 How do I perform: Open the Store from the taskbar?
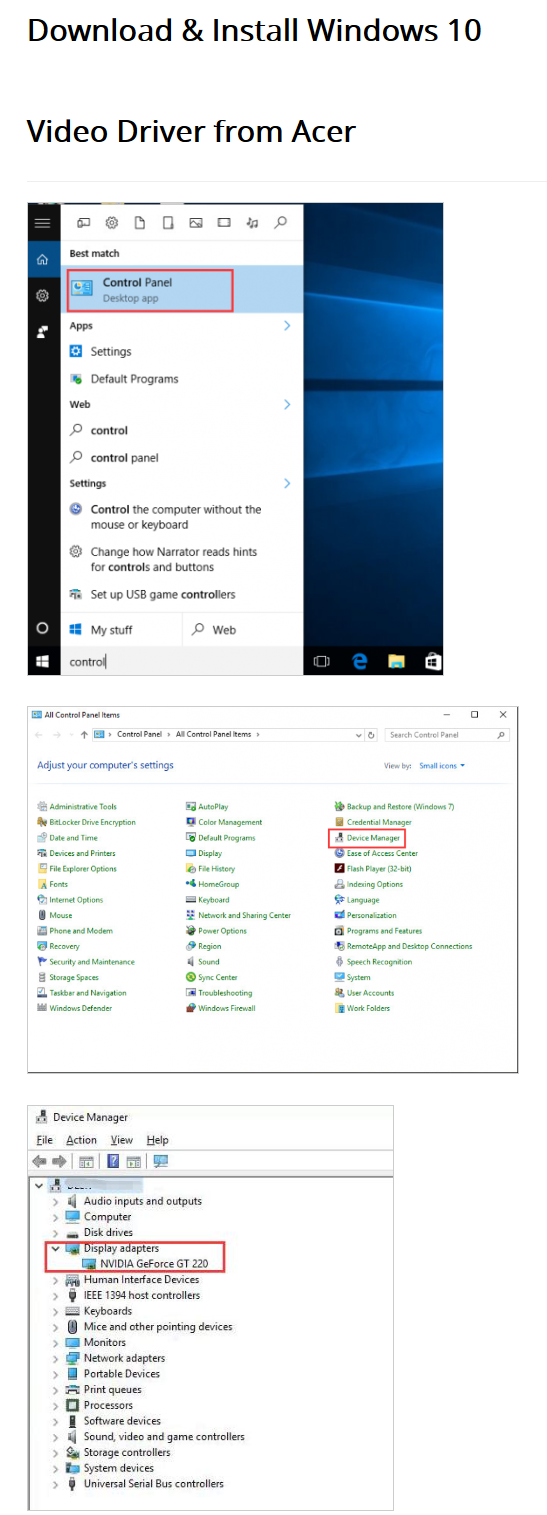pyautogui.click(x=432, y=661)
